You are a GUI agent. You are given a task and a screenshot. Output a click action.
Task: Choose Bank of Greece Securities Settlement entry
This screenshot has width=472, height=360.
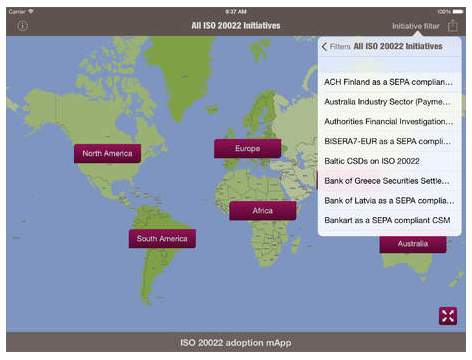click(x=390, y=181)
